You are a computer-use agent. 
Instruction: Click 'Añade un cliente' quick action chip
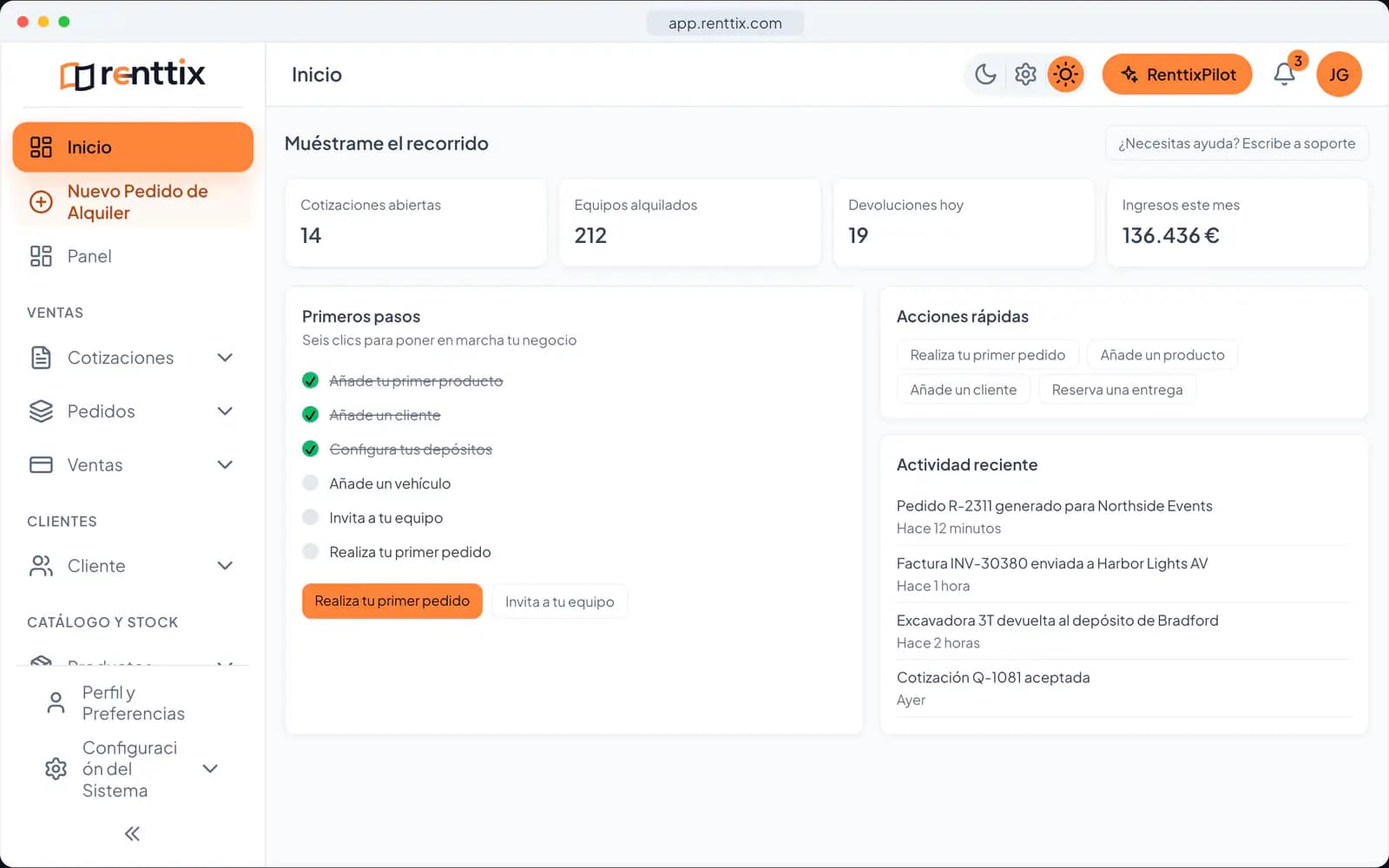click(964, 390)
